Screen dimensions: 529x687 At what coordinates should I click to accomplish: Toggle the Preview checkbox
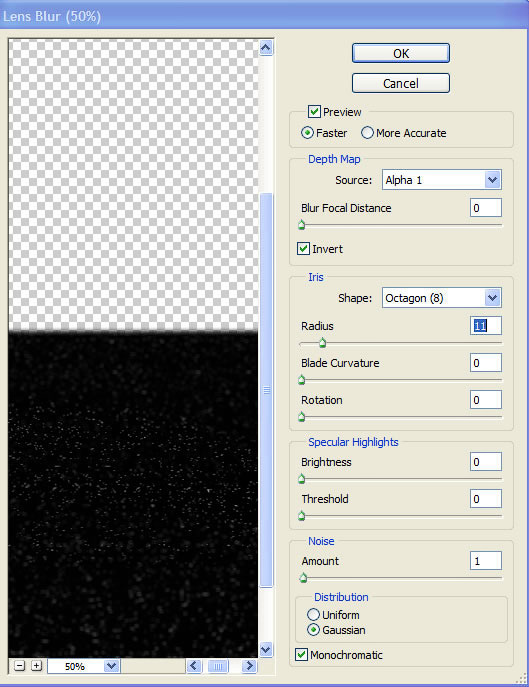(x=314, y=112)
